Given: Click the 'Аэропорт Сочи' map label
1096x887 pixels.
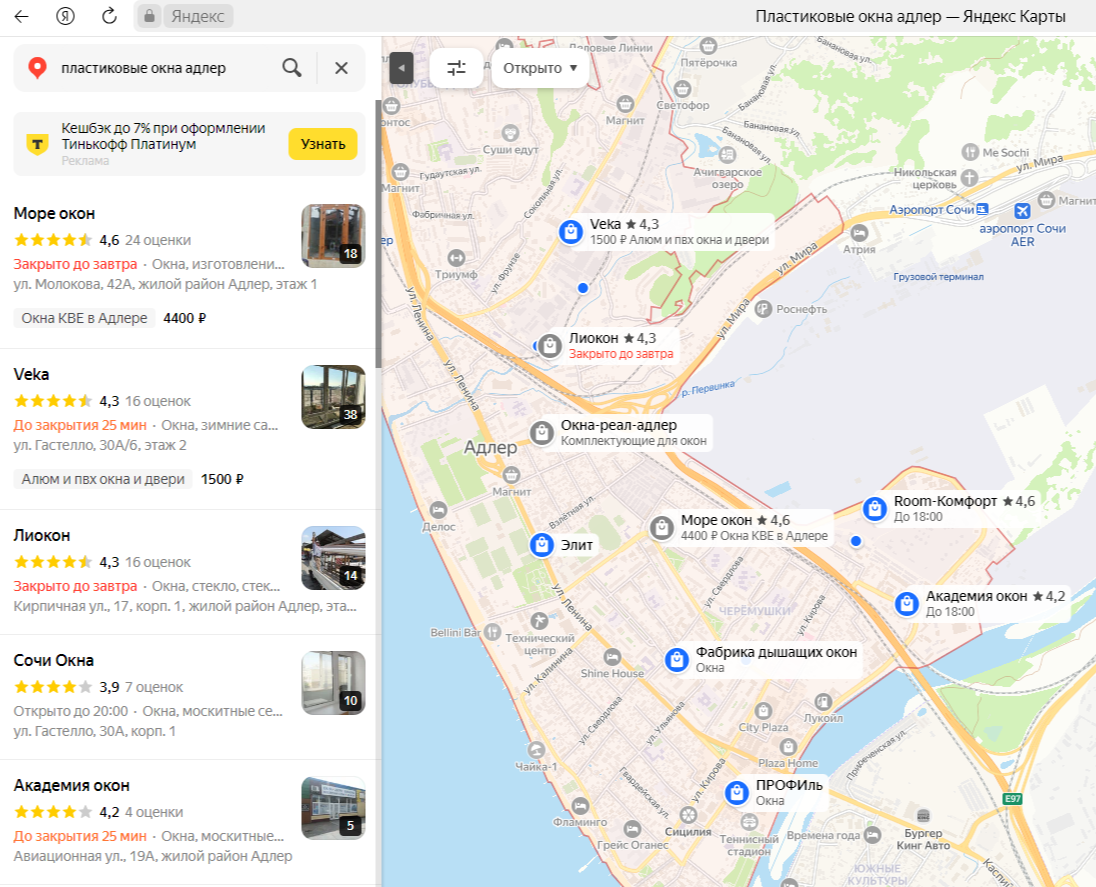Looking at the screenshot, I should (x=931, y=210).
